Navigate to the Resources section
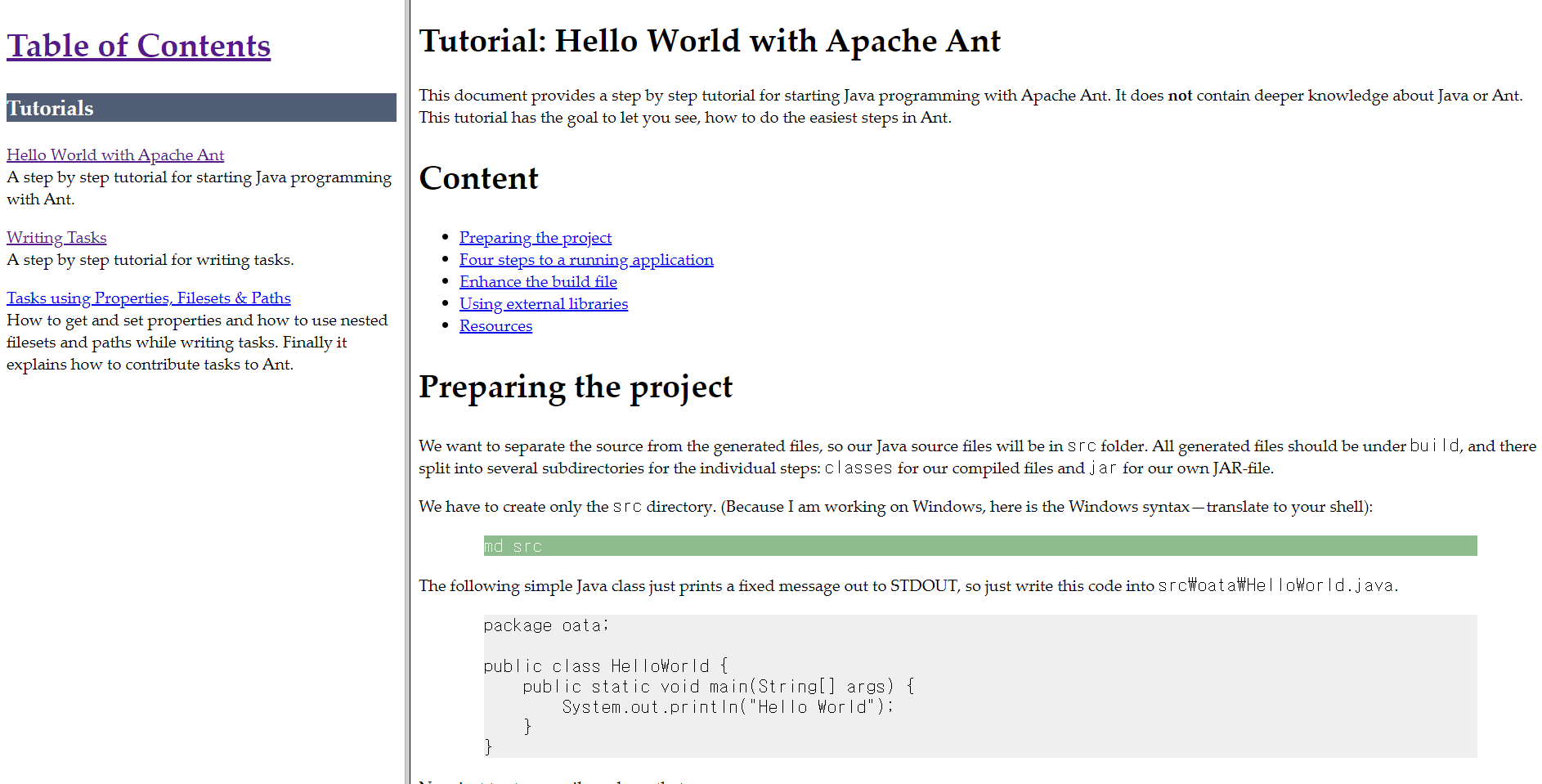The image size is (1542, 784). tap(495, 325)
